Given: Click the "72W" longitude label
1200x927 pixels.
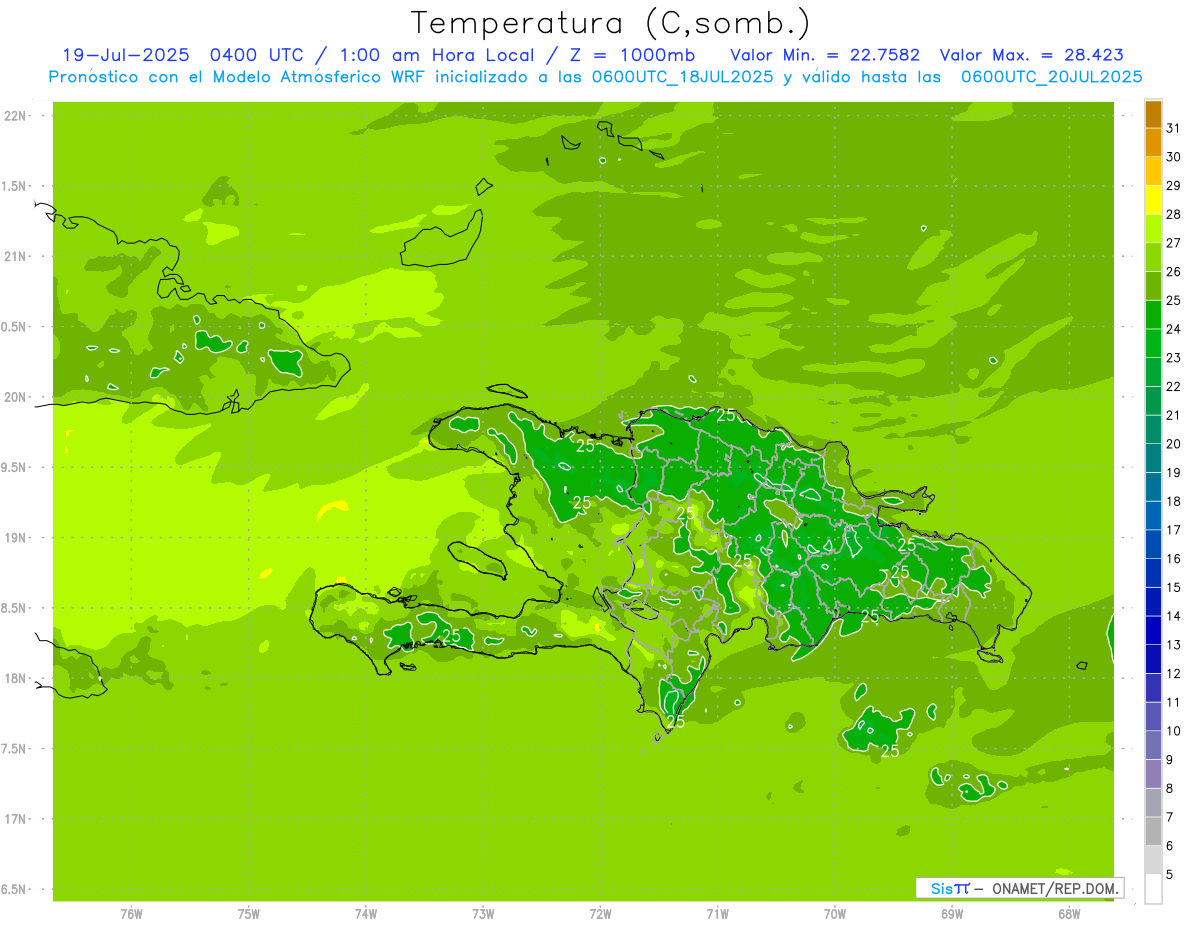Looking at the screenshot, I should [x=600, y=913].
